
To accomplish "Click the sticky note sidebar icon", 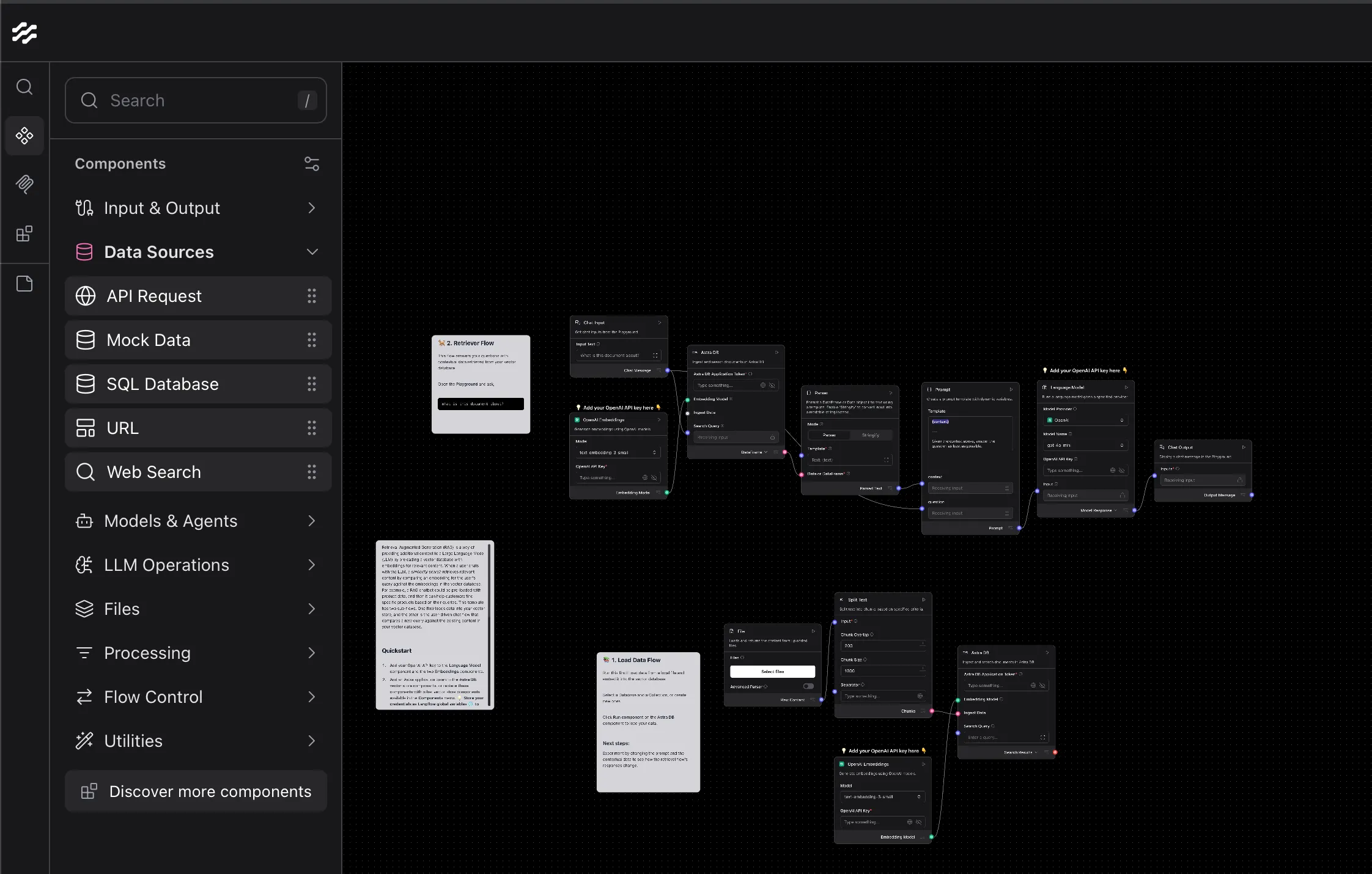I will point(24,284).
